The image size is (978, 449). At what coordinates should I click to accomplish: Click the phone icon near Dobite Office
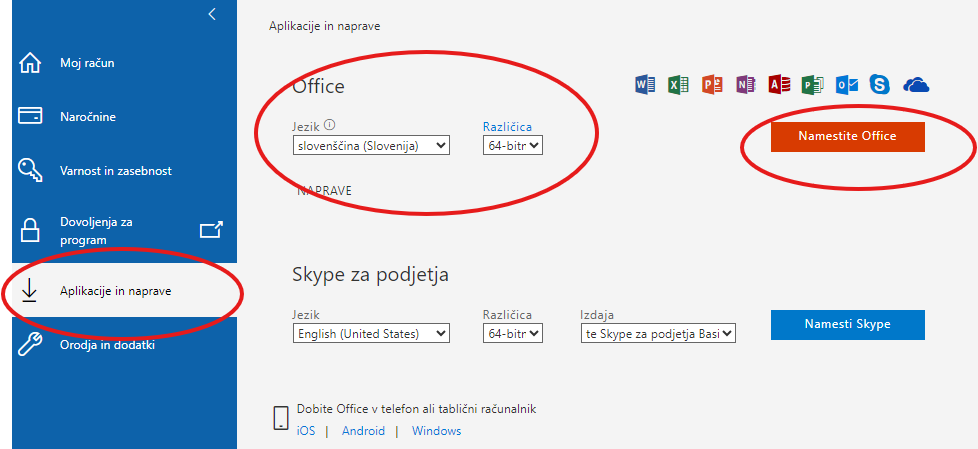[281, 418]
